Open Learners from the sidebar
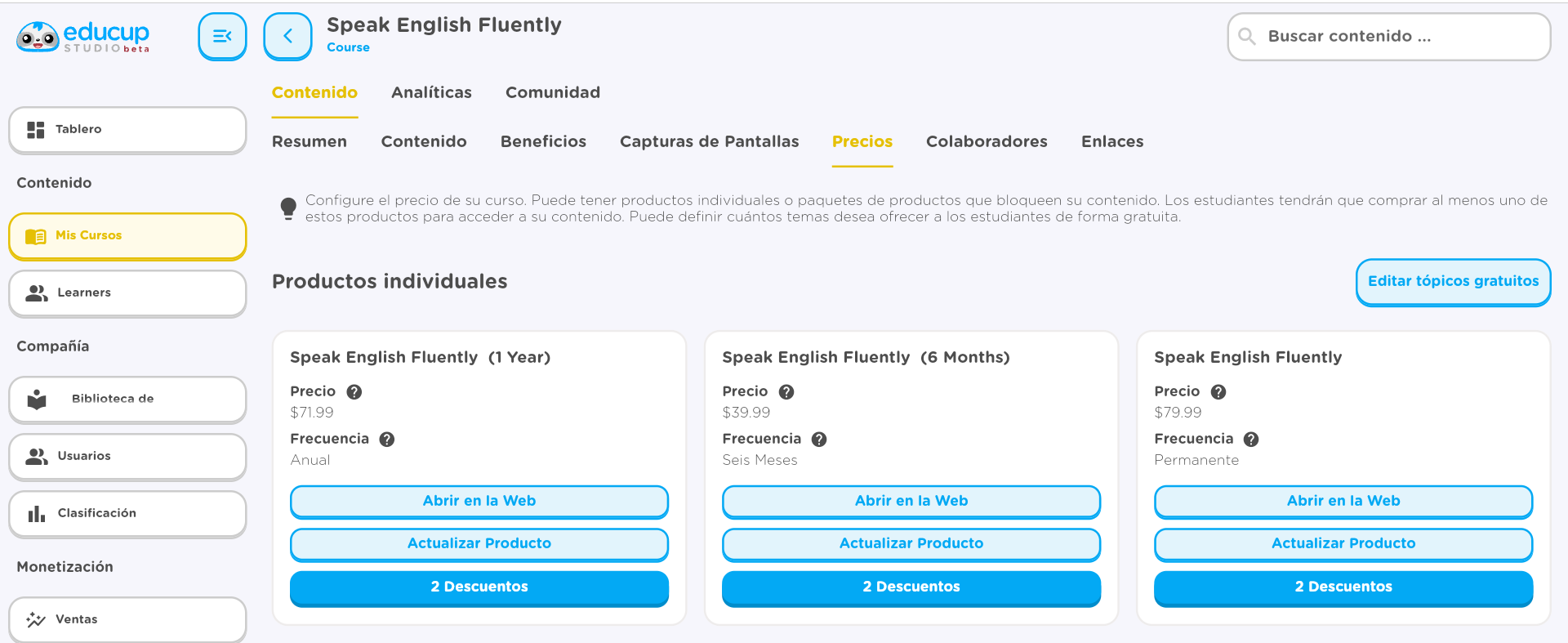The height and width of the screenshot is (643, 1568). click(x=127, y=292)
